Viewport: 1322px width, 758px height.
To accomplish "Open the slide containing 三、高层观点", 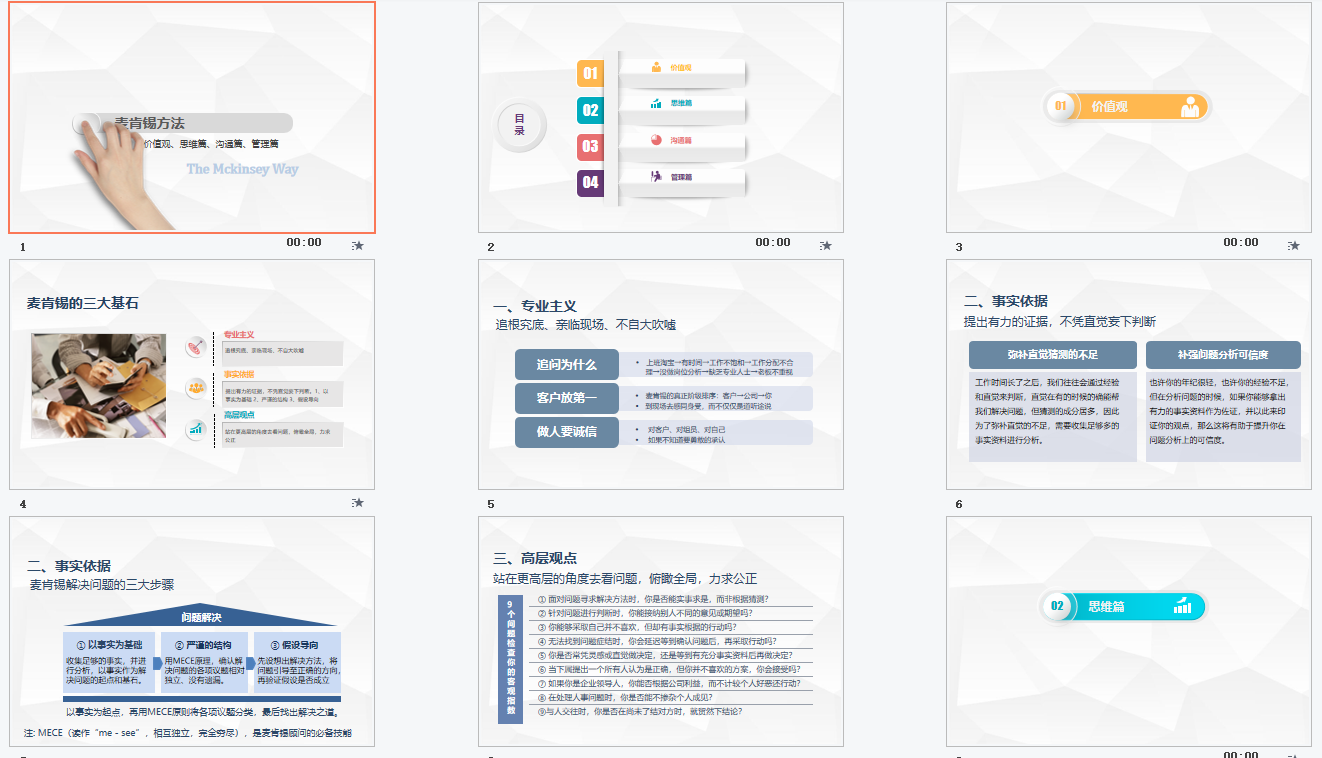I will coord(663,630).
